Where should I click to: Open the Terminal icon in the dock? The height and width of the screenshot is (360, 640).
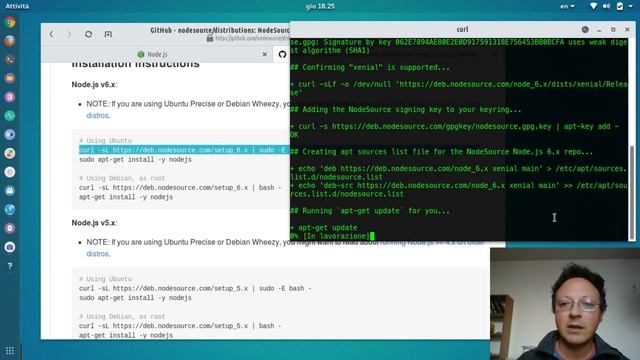coord(10,60)
